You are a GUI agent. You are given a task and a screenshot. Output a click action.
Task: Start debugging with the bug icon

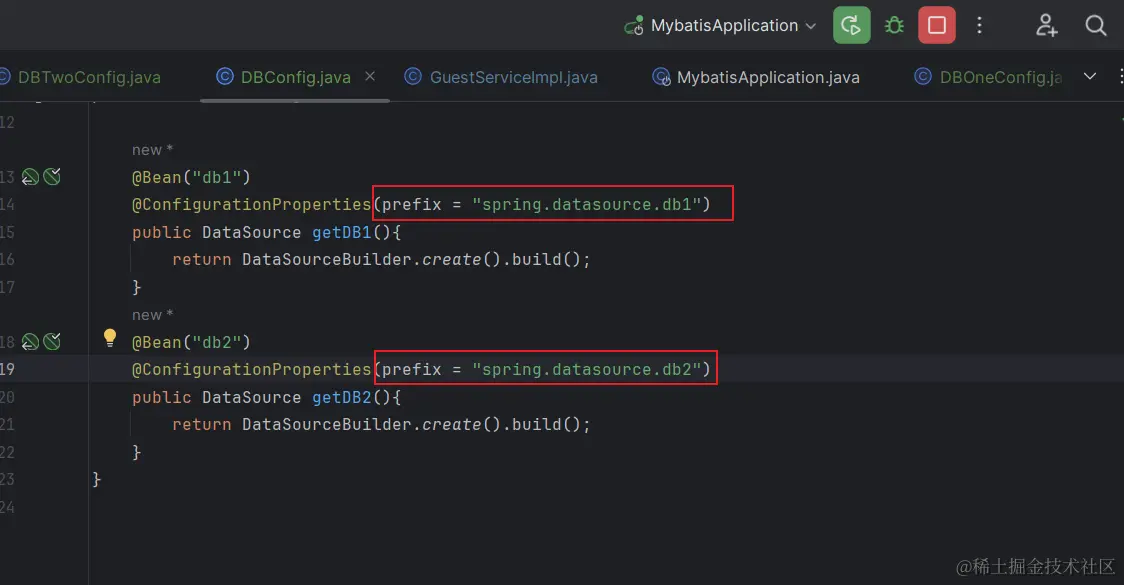pyautogui.click(x=894, y=25)
